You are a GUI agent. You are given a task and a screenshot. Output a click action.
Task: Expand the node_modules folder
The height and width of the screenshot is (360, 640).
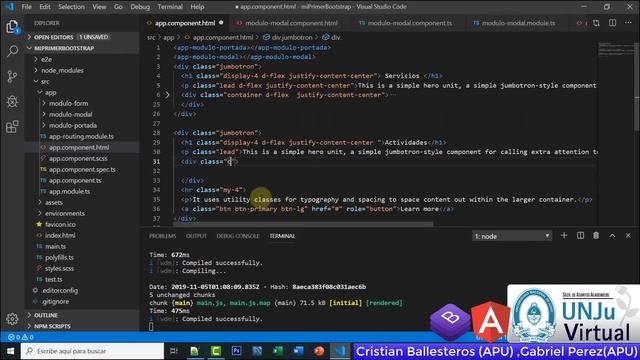tap(82, 71)
